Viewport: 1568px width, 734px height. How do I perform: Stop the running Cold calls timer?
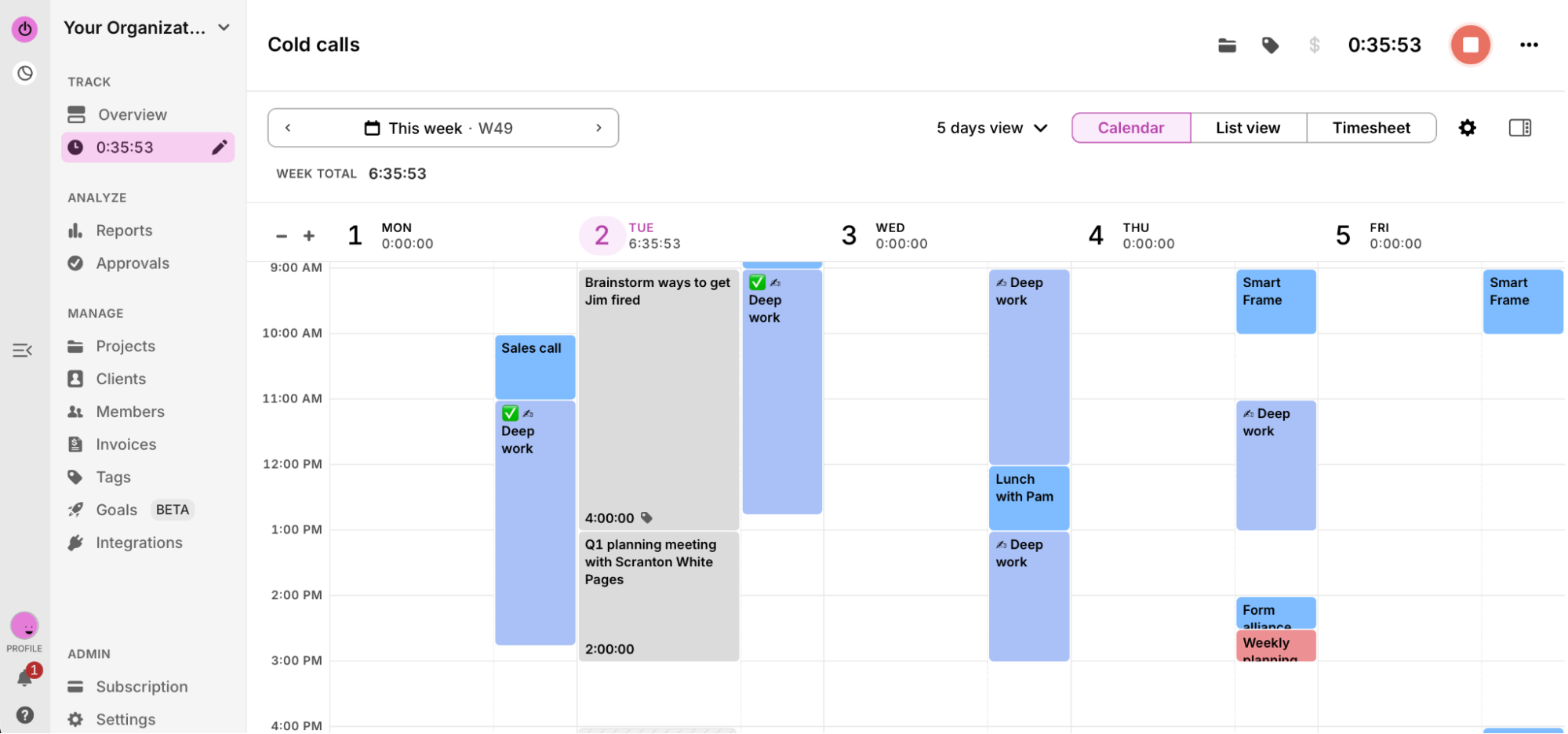tap(1471, 45)
